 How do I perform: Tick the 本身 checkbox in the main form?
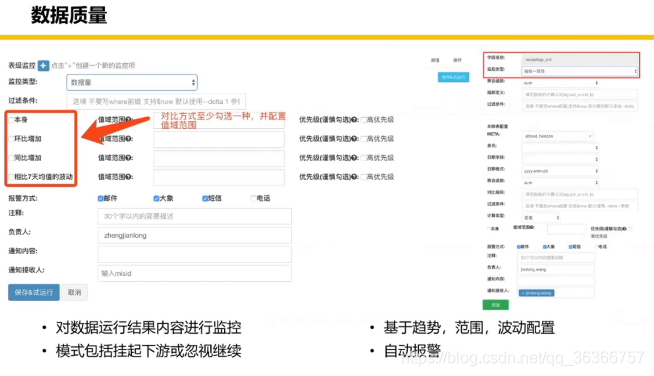pyautogui.click(x=11, y=120)
